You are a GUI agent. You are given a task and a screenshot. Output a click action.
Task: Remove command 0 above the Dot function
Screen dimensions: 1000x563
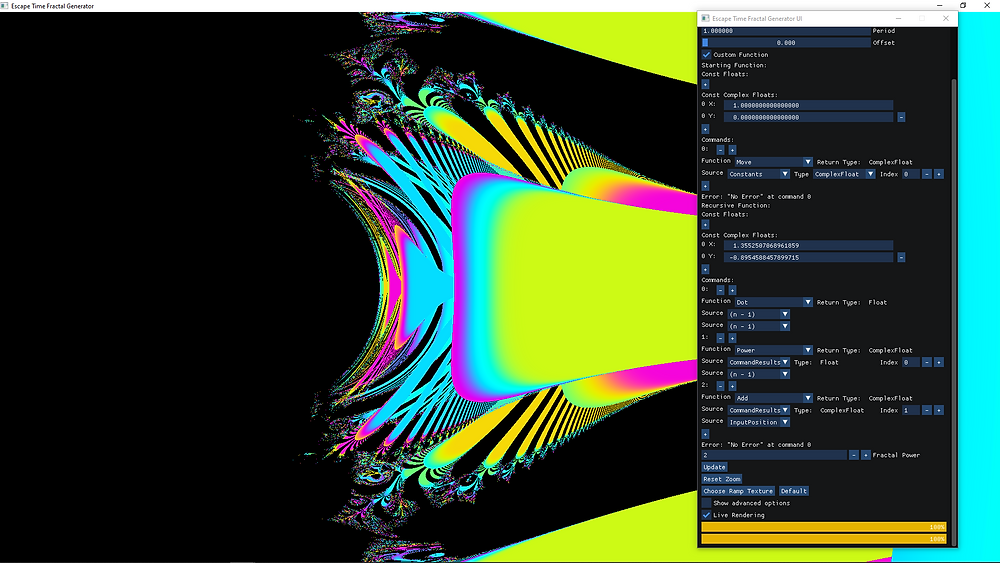[721, 290]
